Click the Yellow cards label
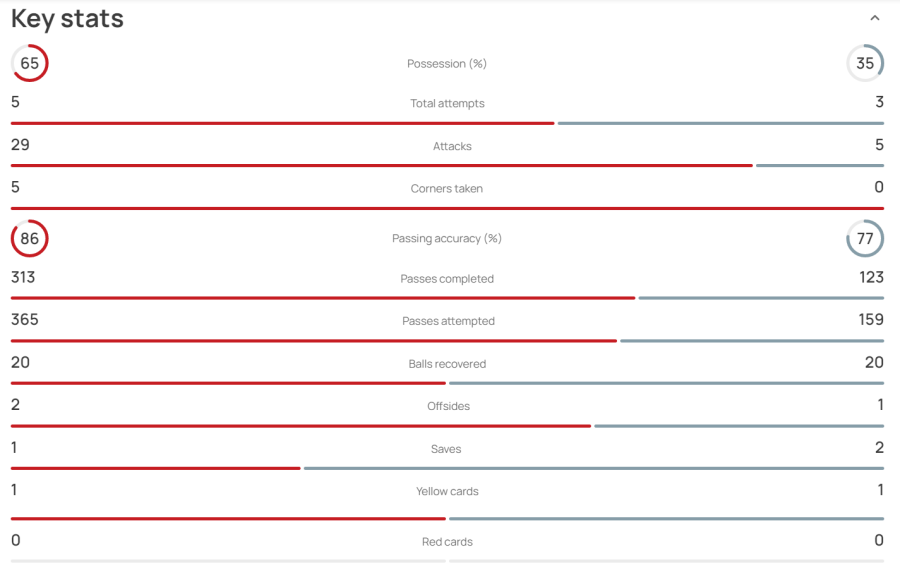900x574 pixels. click(x=447, y=491)
